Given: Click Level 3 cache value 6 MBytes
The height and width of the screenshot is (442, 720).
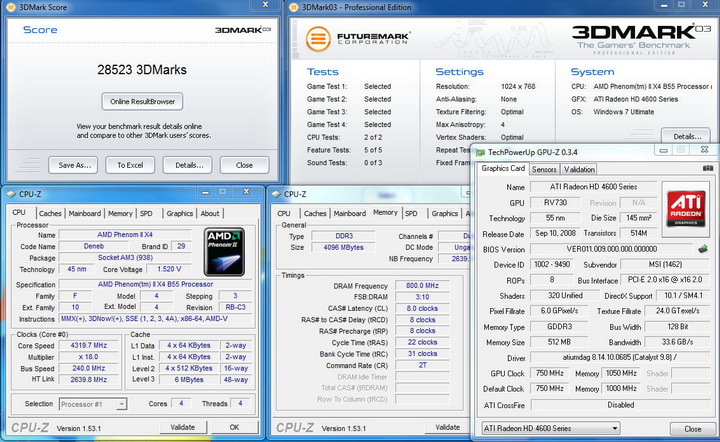Looking at the screenshot, I should 189,380.
